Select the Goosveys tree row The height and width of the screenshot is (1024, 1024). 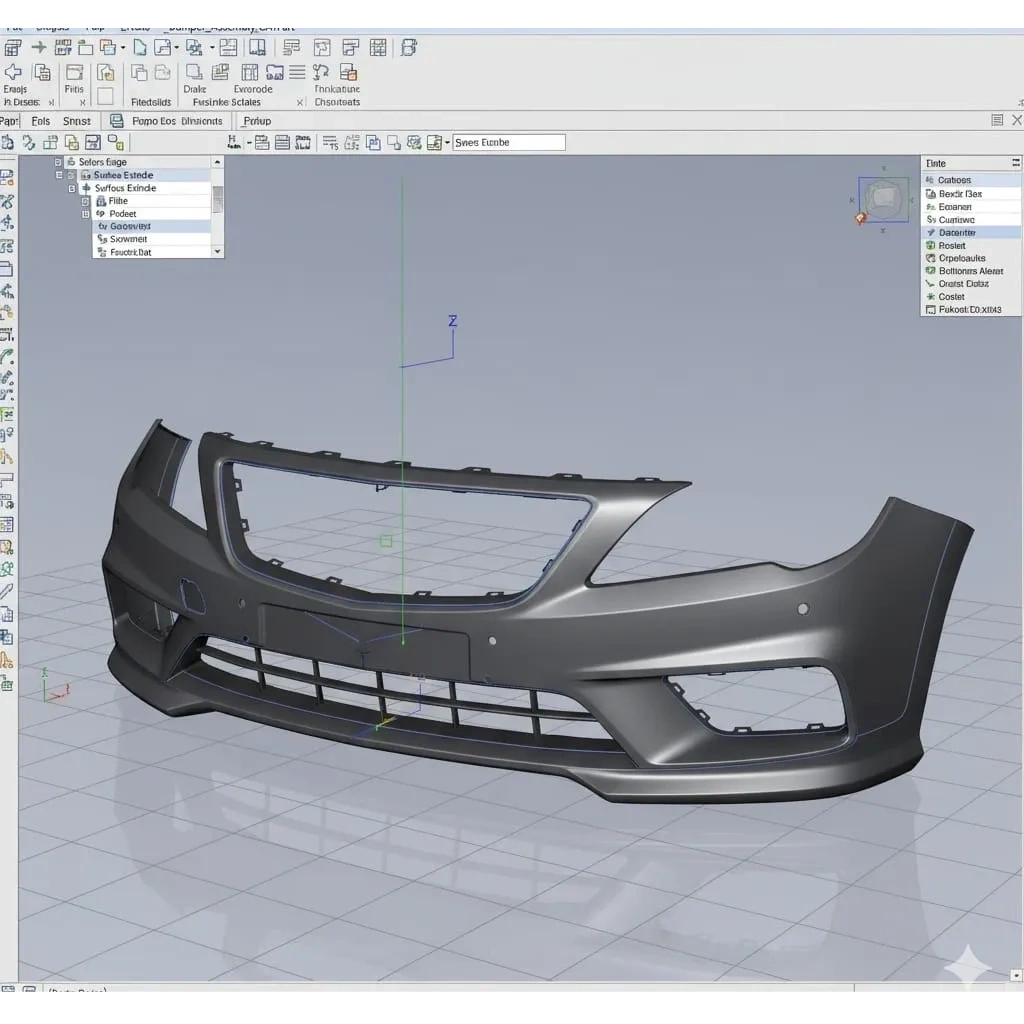(152, 226)
